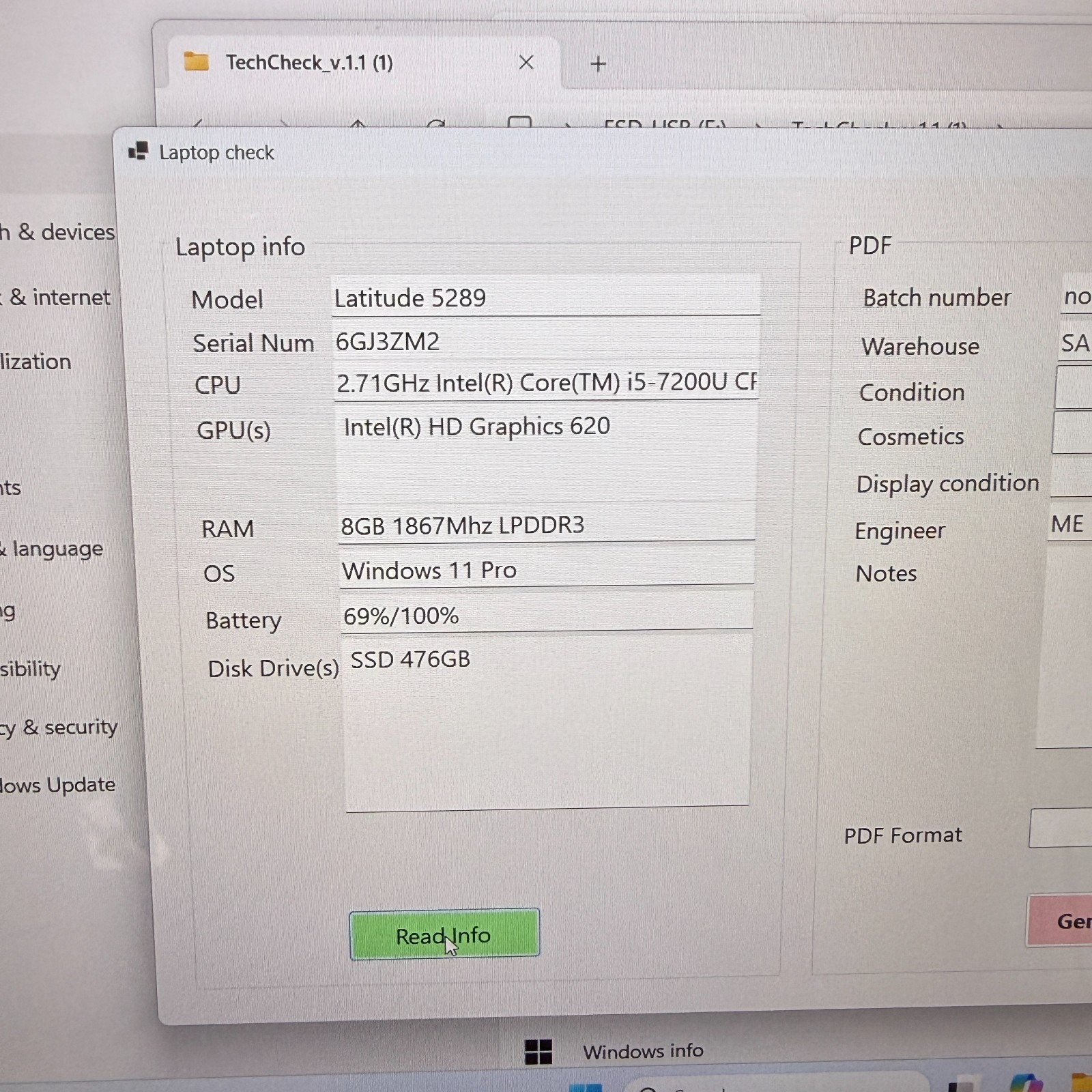1092x1092 pixels.
Task: Open Gaming in Settings sidebar
Action: (8, 611)
